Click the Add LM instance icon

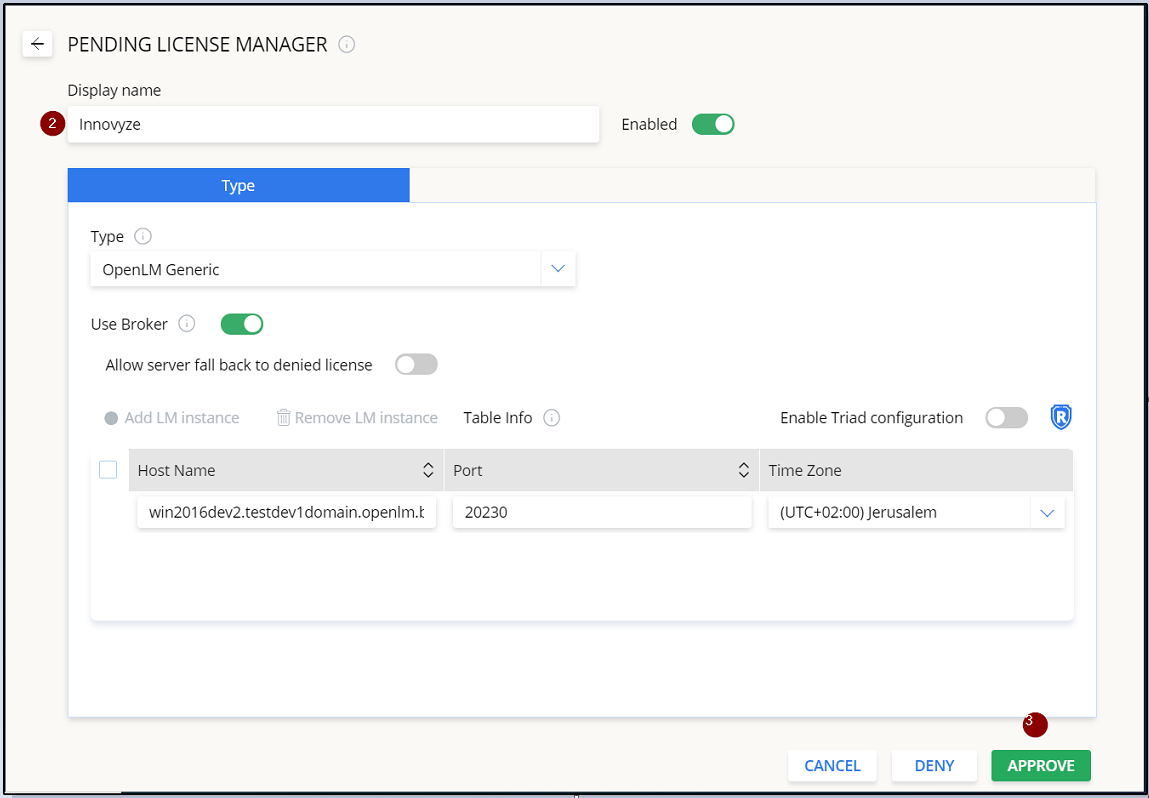click(111, 418)
